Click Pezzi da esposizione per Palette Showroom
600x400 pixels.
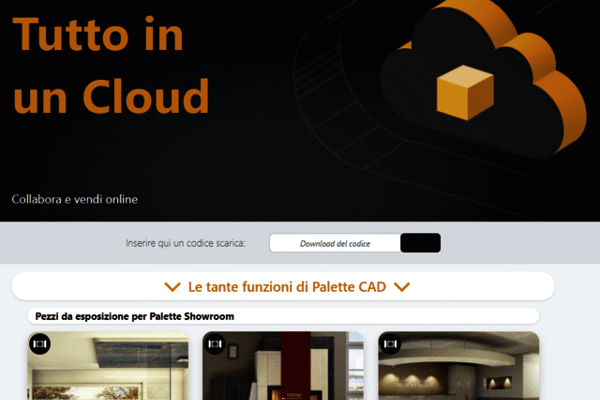click(x=135, y=317)
